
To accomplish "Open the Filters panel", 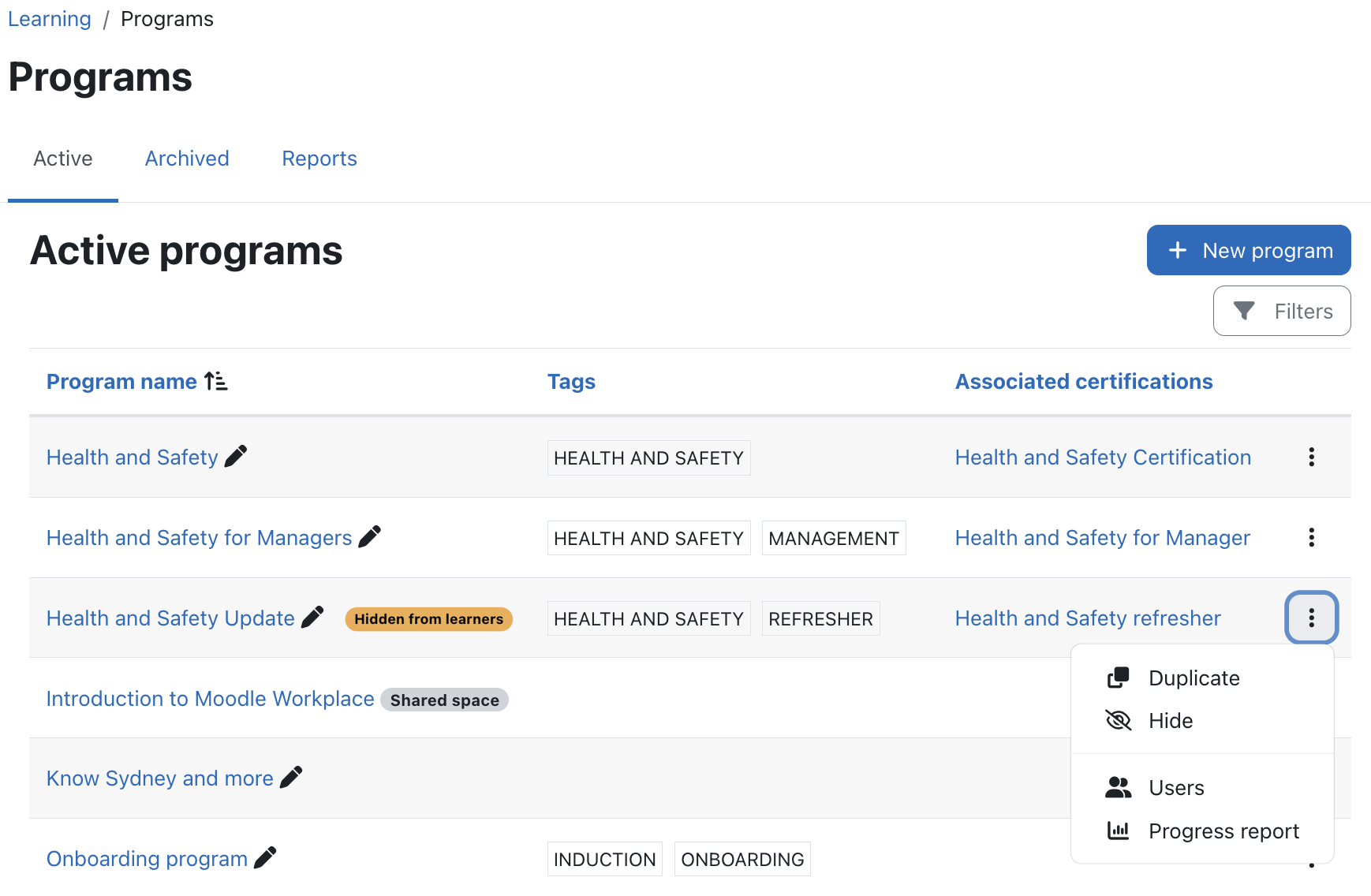I will click(x=1281, y=312).
